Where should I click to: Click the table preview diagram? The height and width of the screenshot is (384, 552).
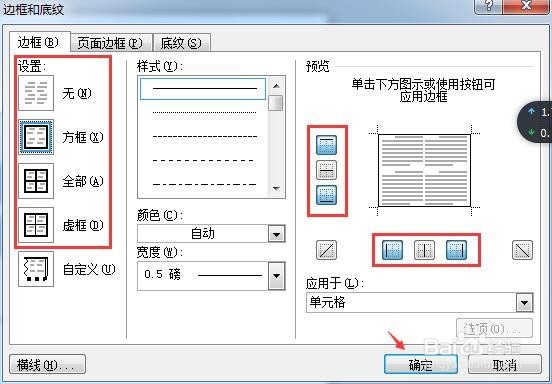coord(424,170)
